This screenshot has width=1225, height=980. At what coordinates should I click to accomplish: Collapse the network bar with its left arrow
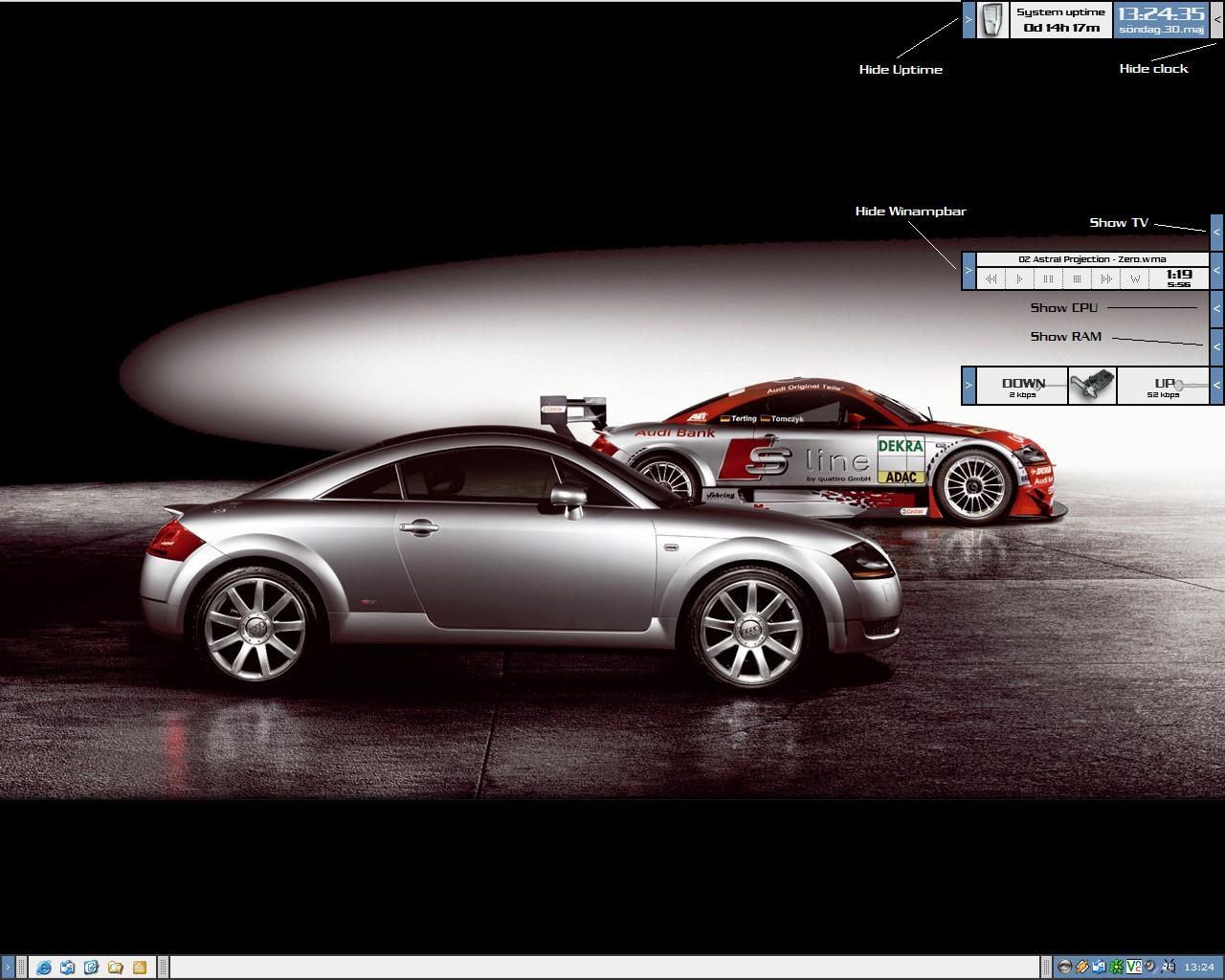pos(969,386)
